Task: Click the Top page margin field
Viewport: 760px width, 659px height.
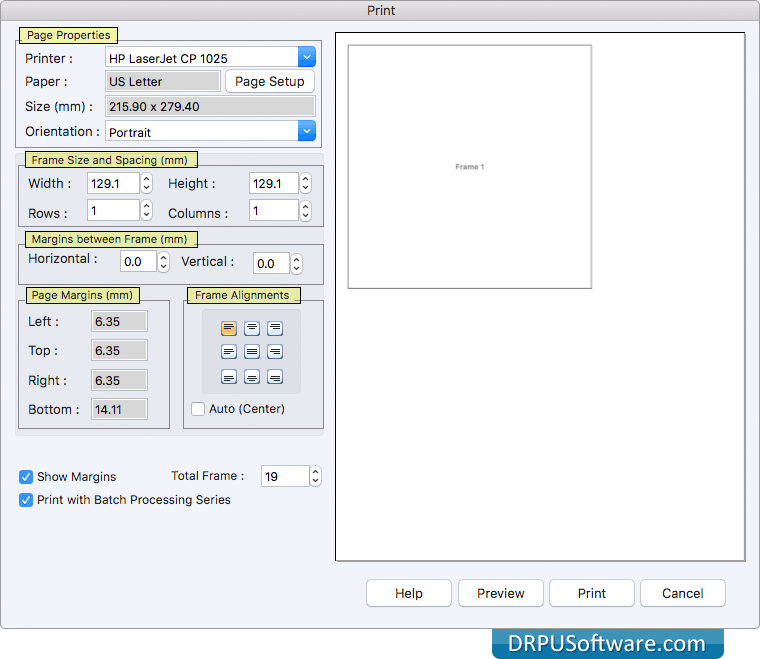Action: tap(119, 350)
